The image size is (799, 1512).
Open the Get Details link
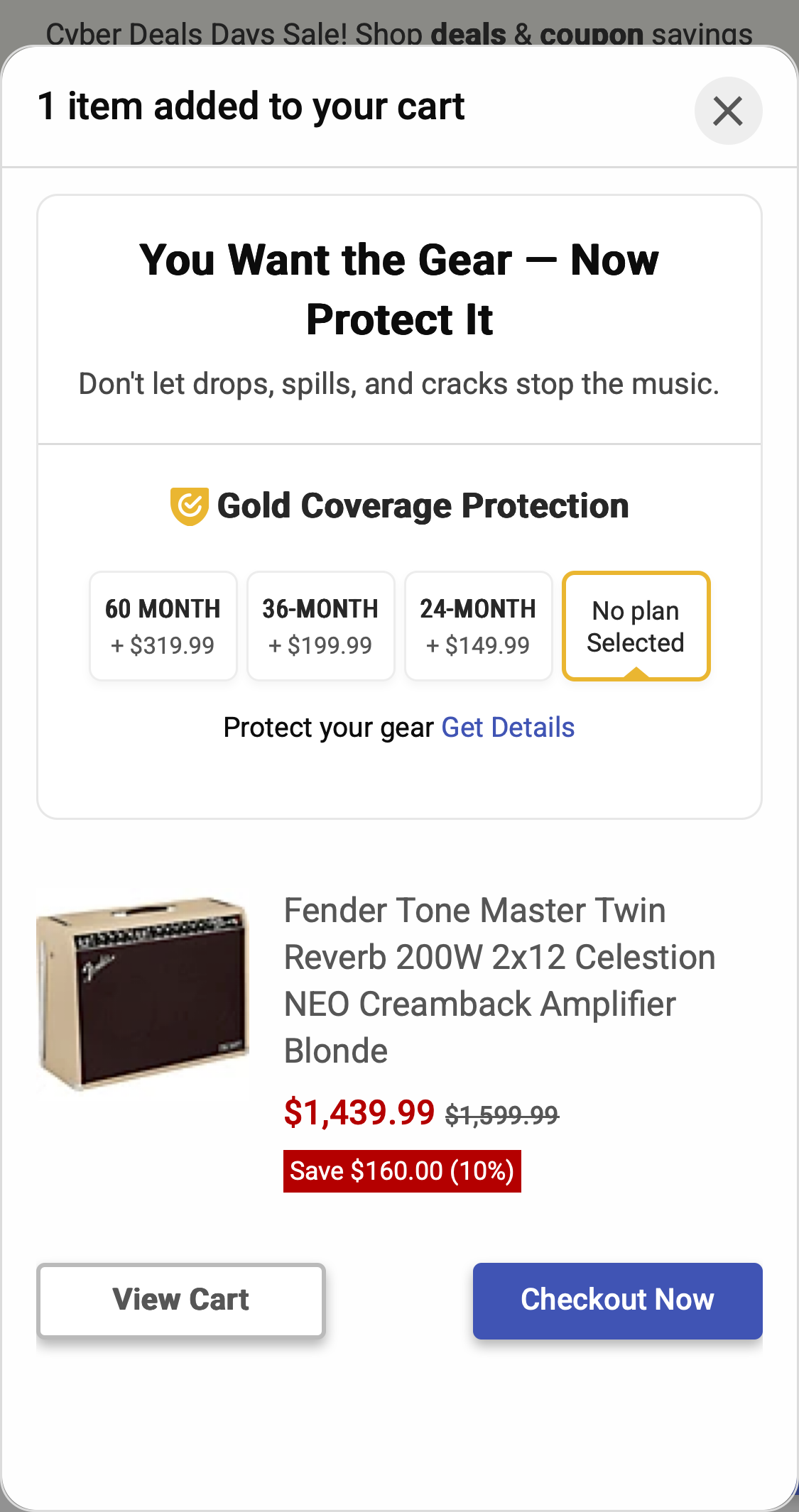[508, 728]
